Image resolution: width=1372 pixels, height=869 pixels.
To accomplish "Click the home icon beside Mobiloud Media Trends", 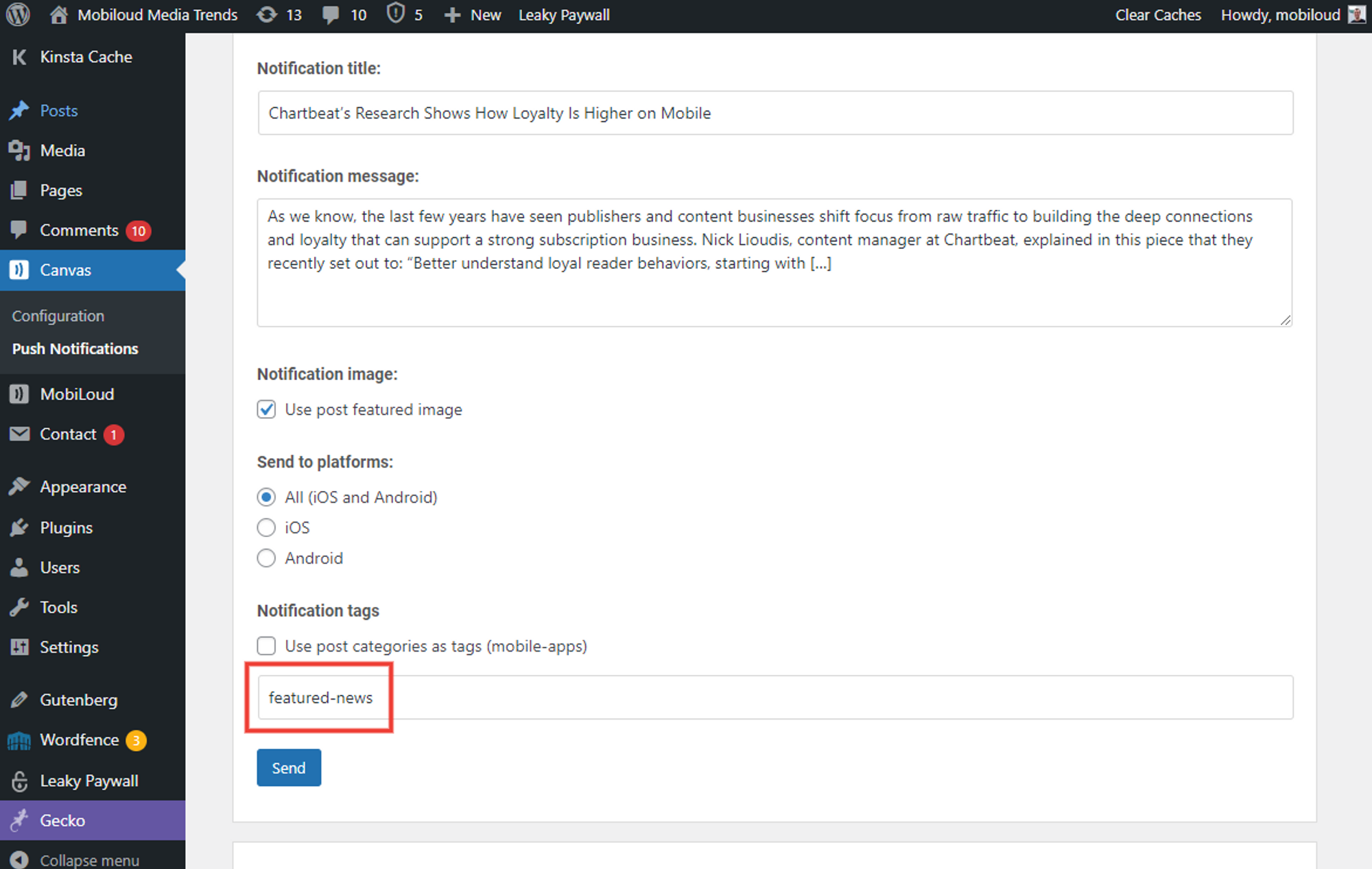I will (59, 14).
